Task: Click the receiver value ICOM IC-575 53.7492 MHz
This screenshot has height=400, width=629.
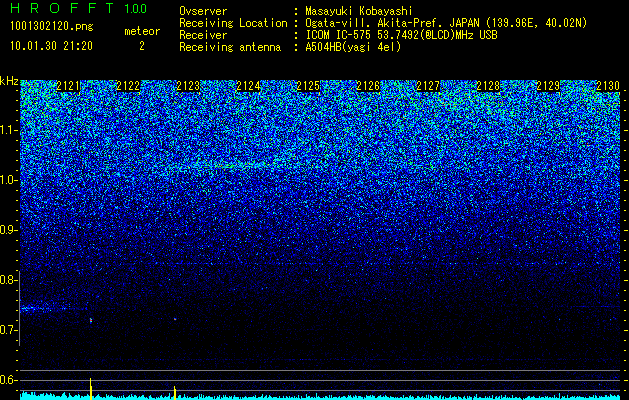Action: [x=401, y=35]
